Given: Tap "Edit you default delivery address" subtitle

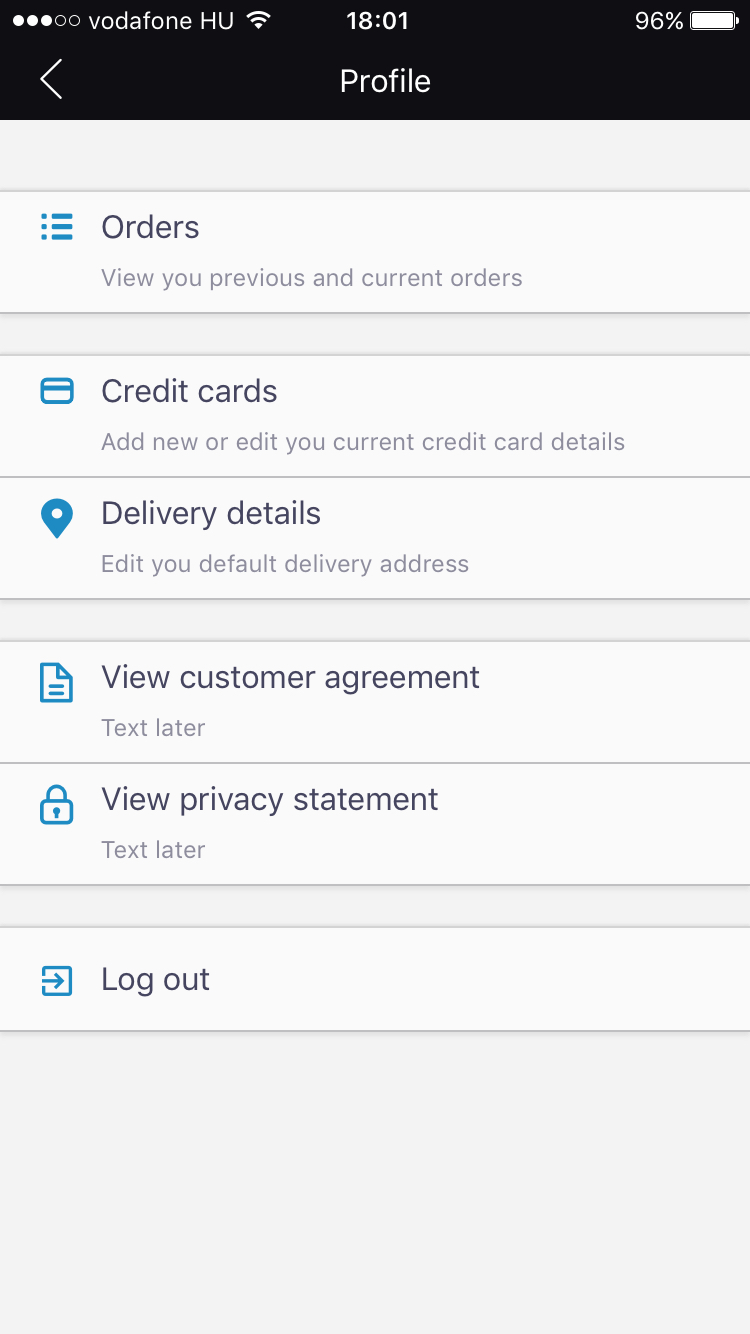Looking at the screenshot, I should click(x=285, y=564).
